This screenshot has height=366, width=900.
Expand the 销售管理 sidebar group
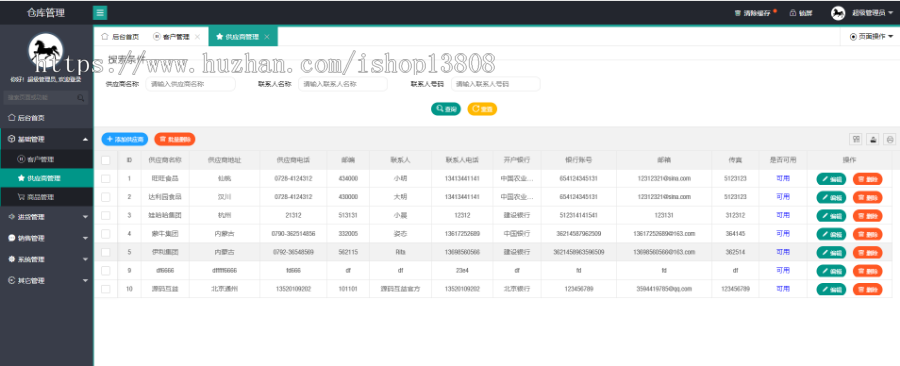46,238
